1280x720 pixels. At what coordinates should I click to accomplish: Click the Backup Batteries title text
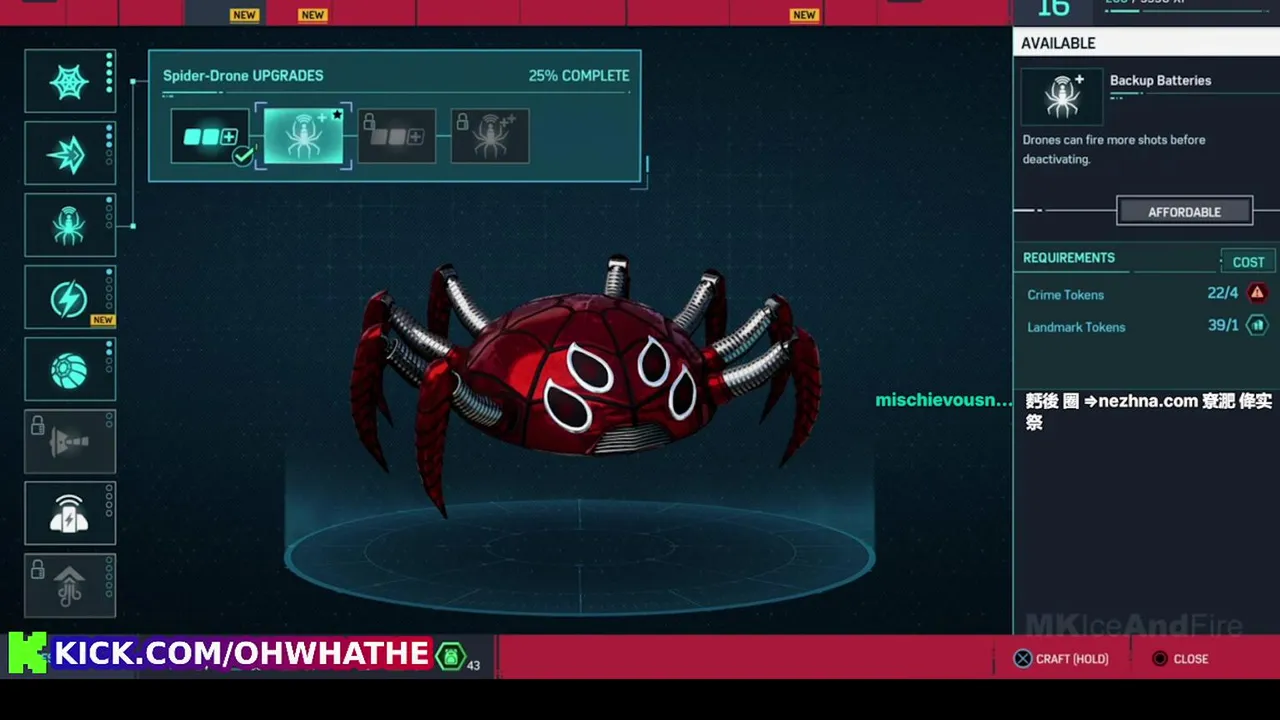point(1160,81)
